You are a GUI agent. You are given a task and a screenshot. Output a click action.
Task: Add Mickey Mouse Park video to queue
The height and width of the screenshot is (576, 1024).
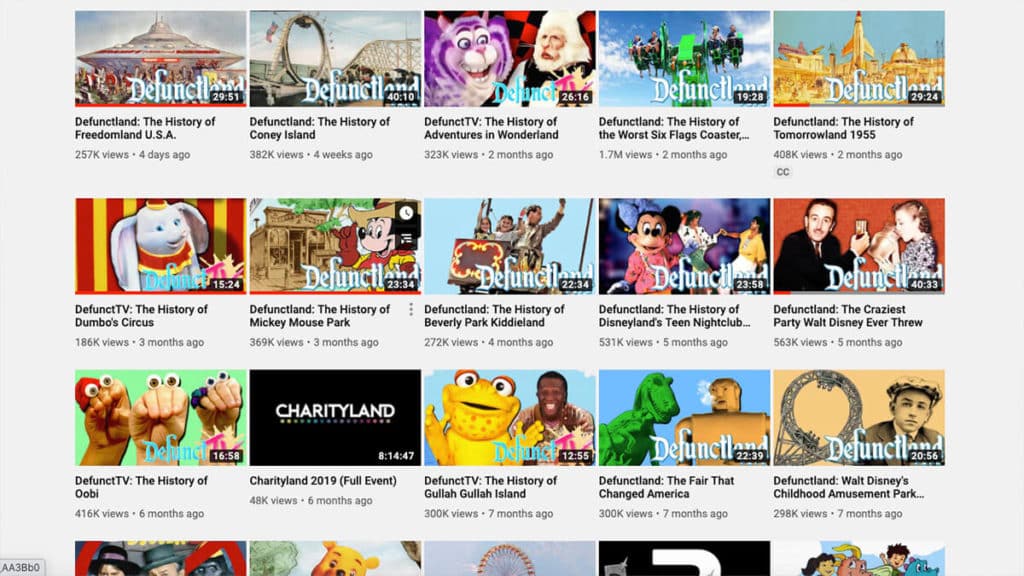coord(406,239)
